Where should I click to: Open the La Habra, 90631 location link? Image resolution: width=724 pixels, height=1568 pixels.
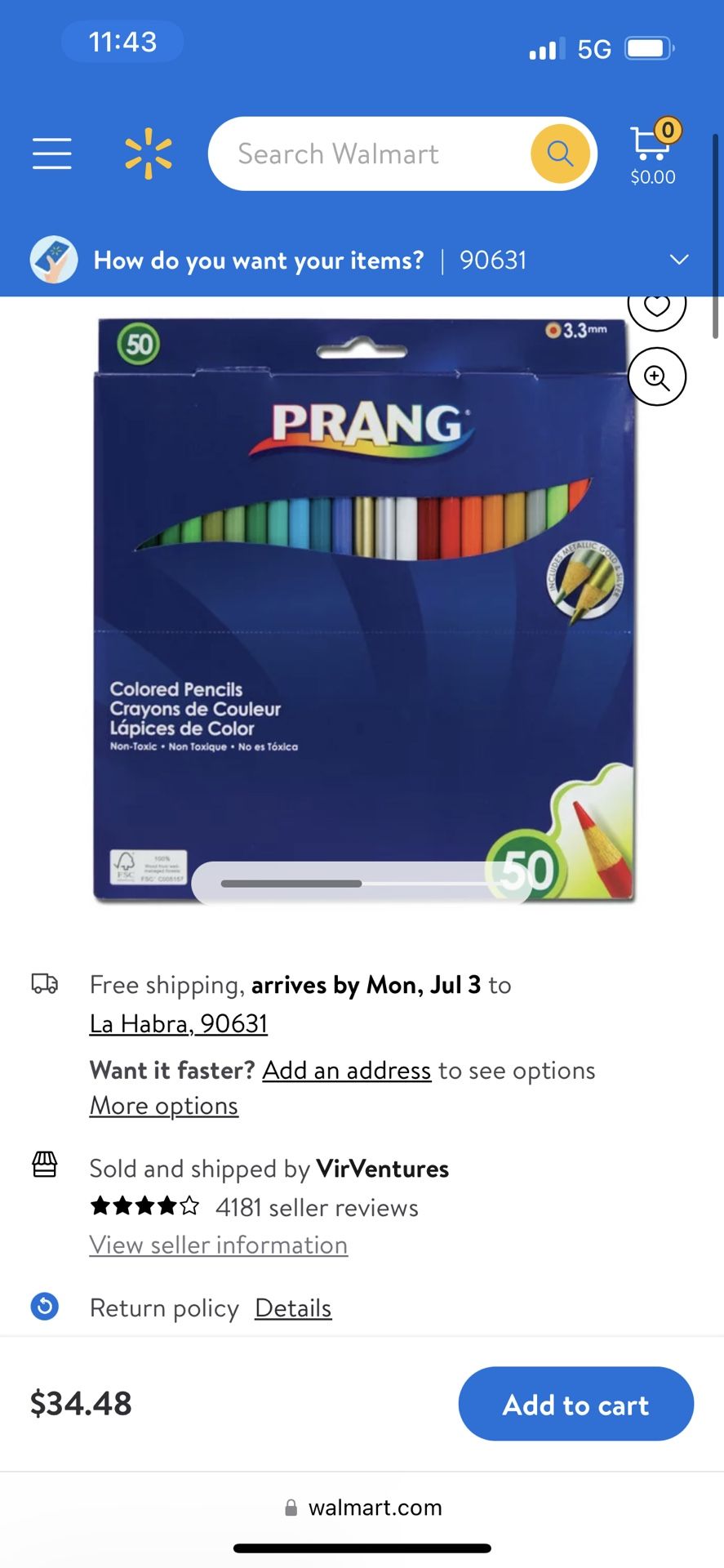[179, 1023]
